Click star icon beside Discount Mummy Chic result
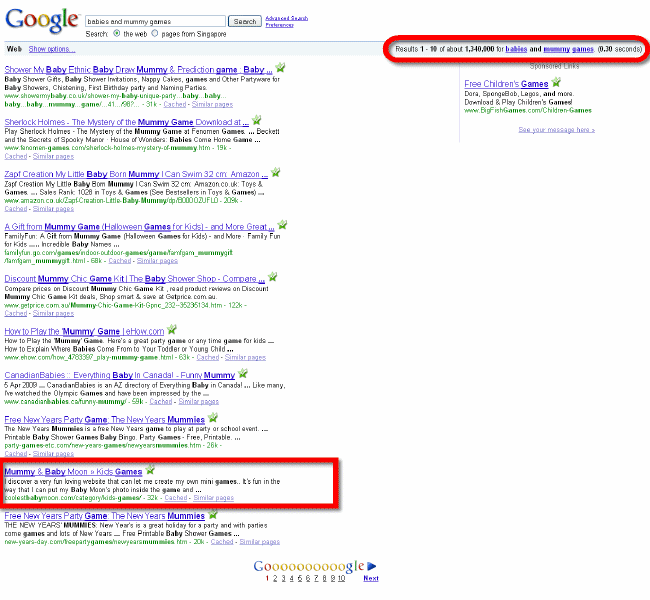The height and width of the screenshot is (600, 650). pyautogui.click(x=272, y=277)
